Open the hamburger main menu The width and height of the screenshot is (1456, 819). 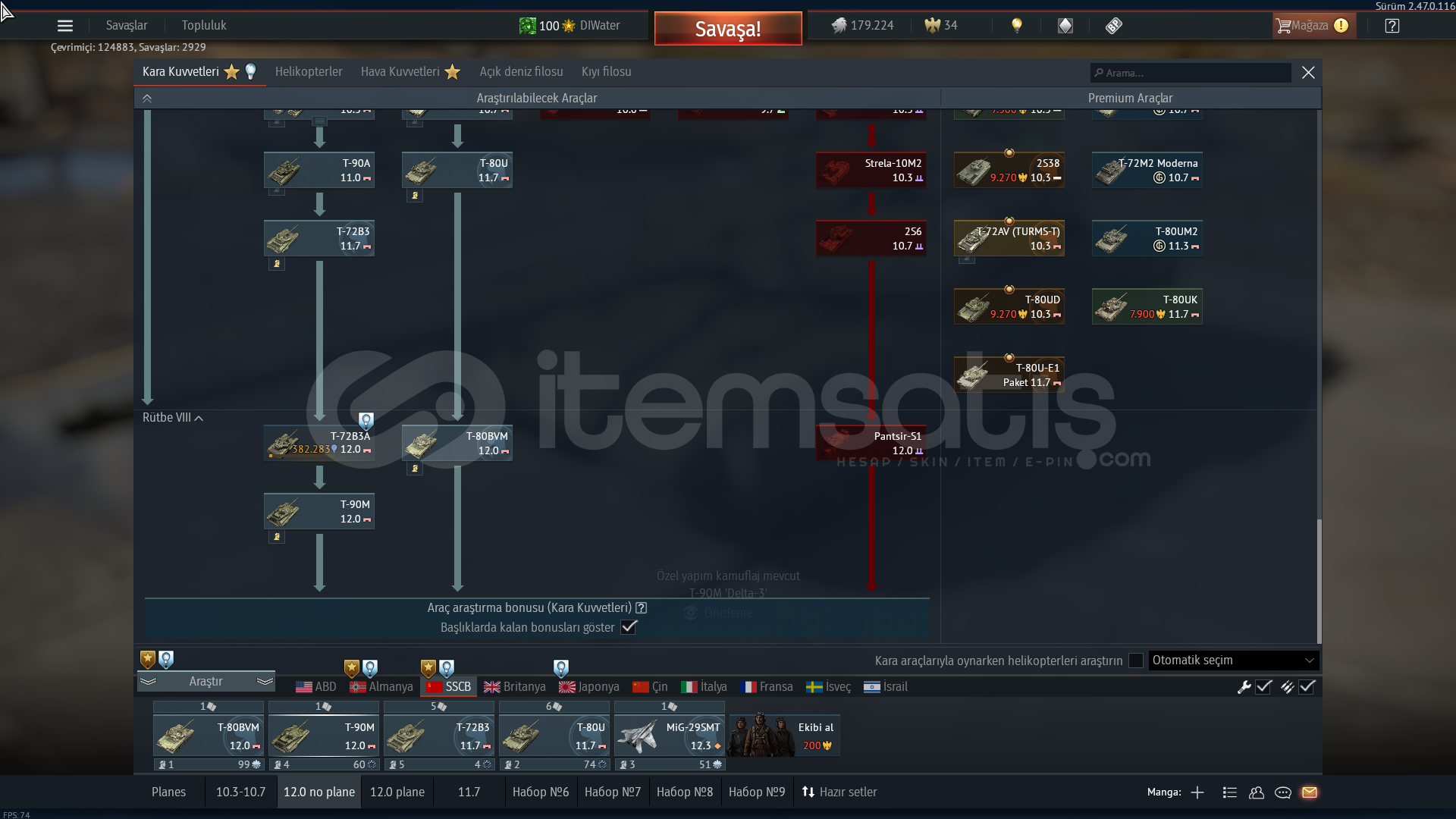click(65, 26)
